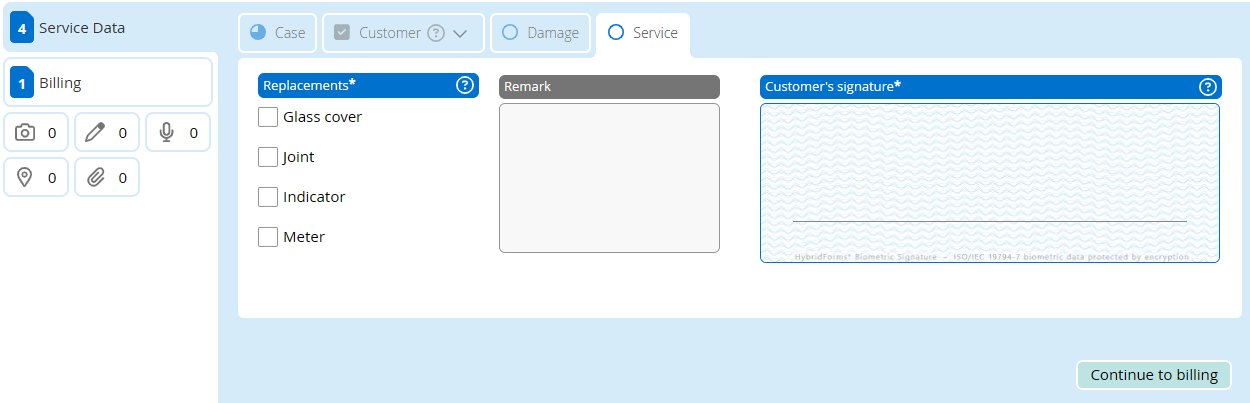The image size is (1250, 403).
Task: Click the location pin icon
Action: [26, 177]
